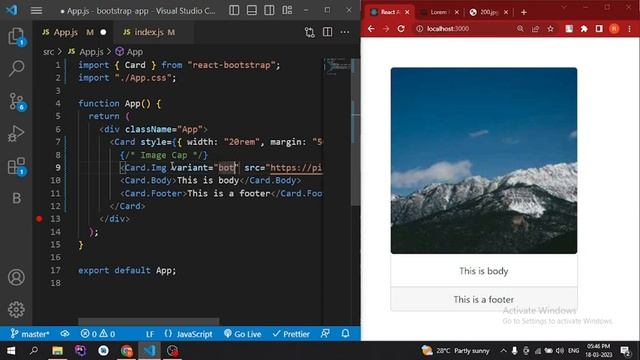Go back in the browser
This screenshot has width=640, height=360.
click(x=371, y=29)
